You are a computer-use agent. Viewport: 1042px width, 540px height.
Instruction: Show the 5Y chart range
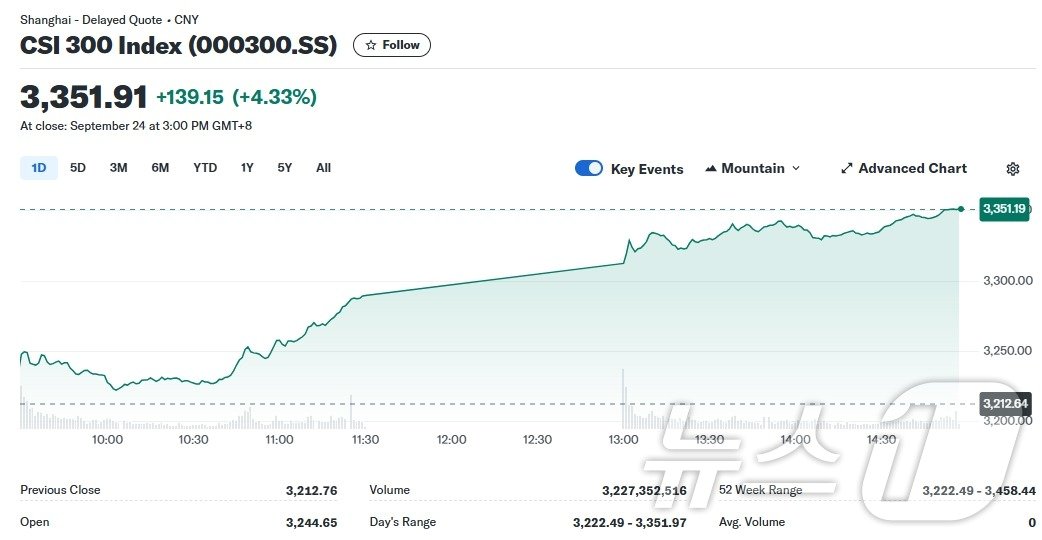coord(285,168)
